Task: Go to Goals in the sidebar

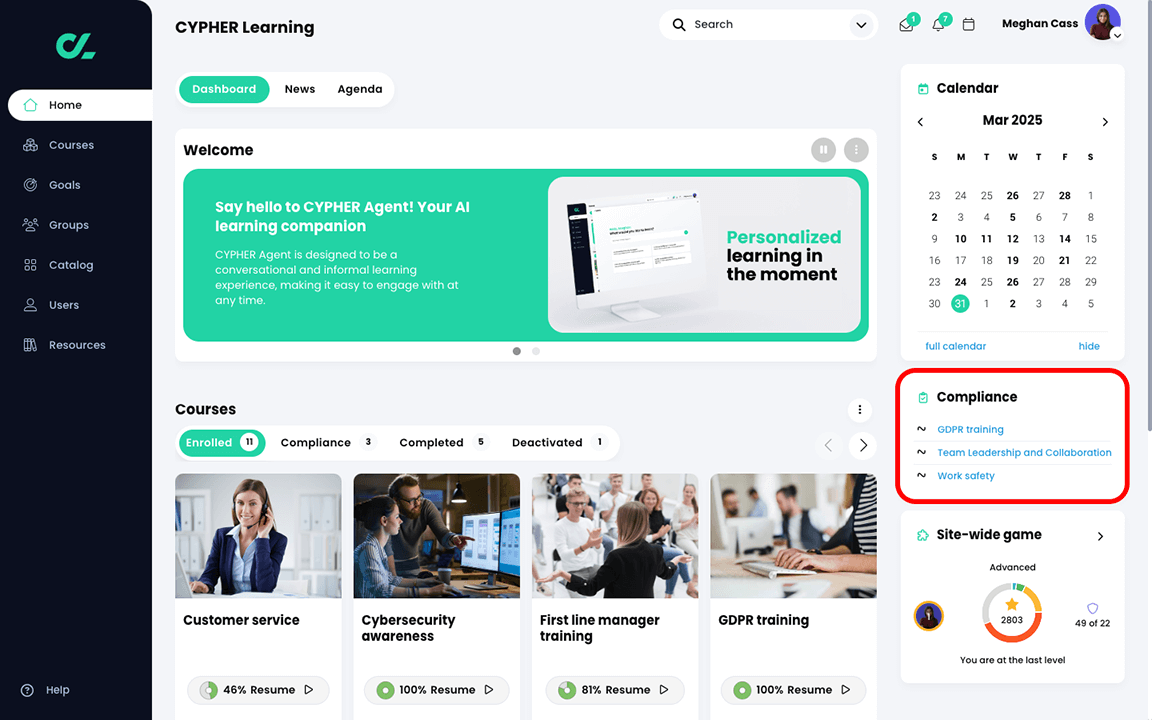Action: pos(65,185)
